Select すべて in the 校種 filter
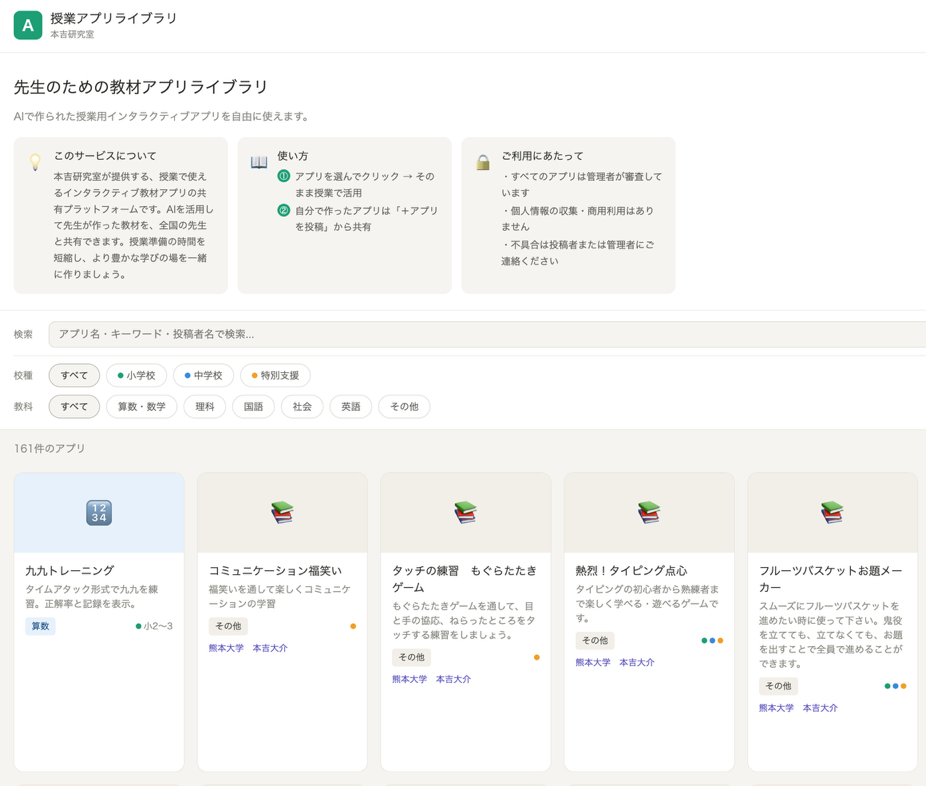 (x=74, y=375)
